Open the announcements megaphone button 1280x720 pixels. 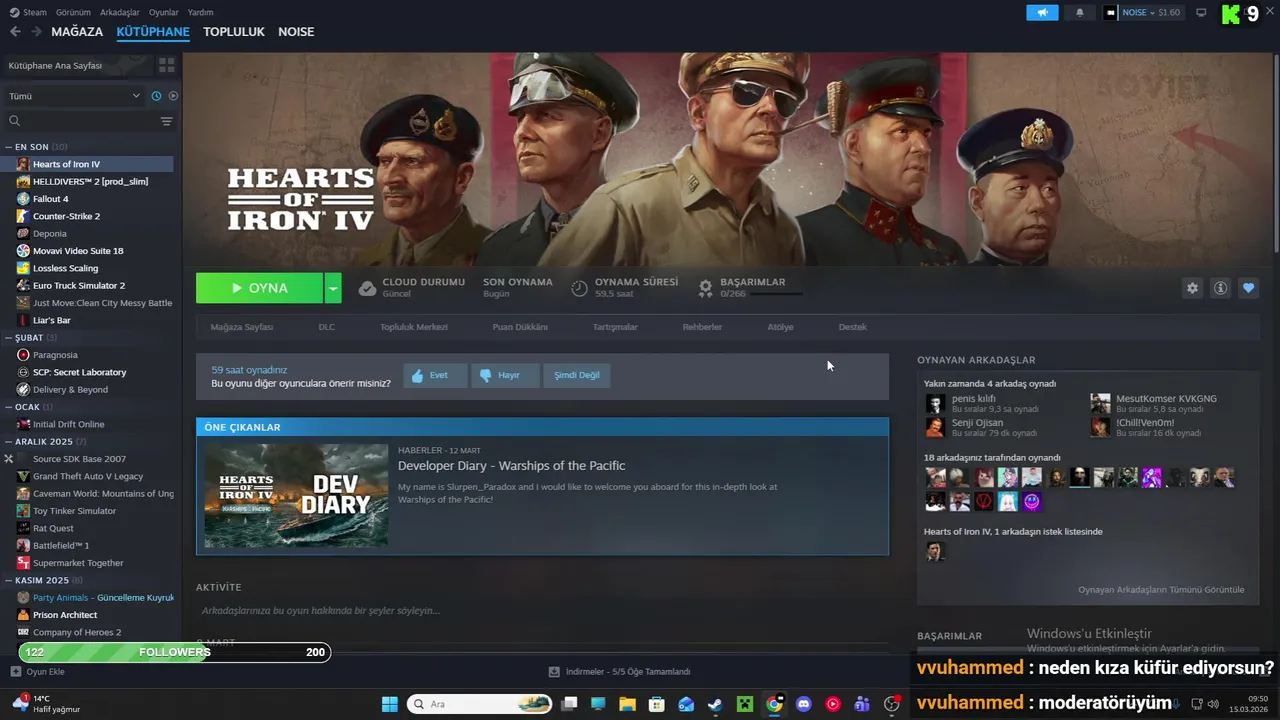[x=1042, y=12]
